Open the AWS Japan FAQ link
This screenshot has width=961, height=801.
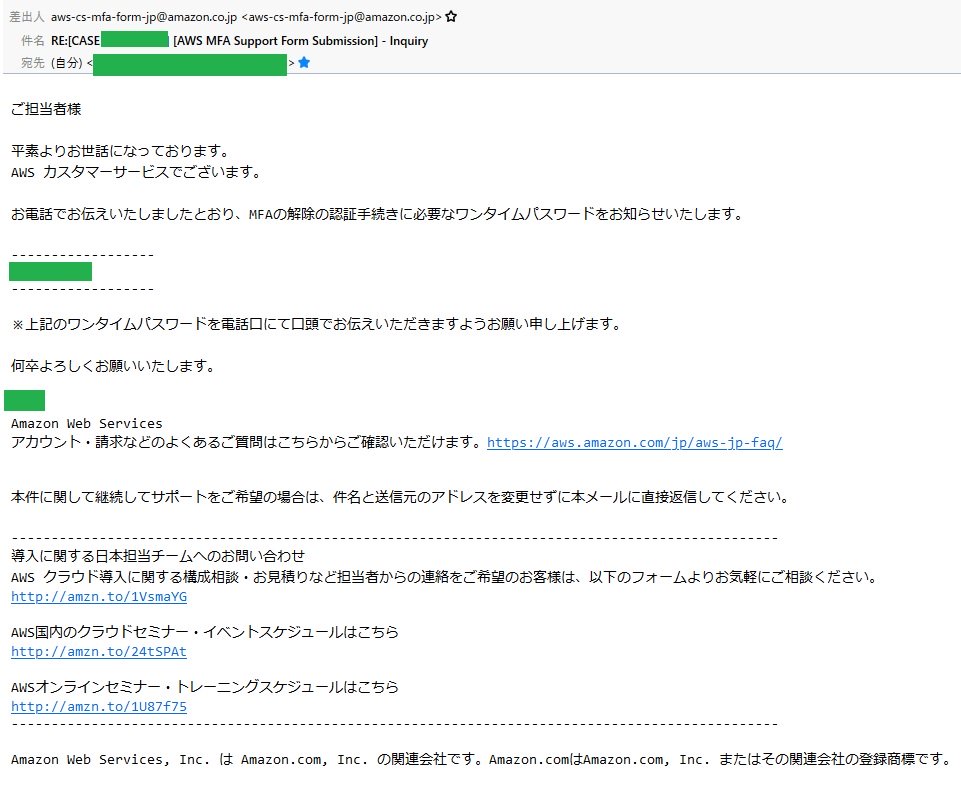[634, 442]
